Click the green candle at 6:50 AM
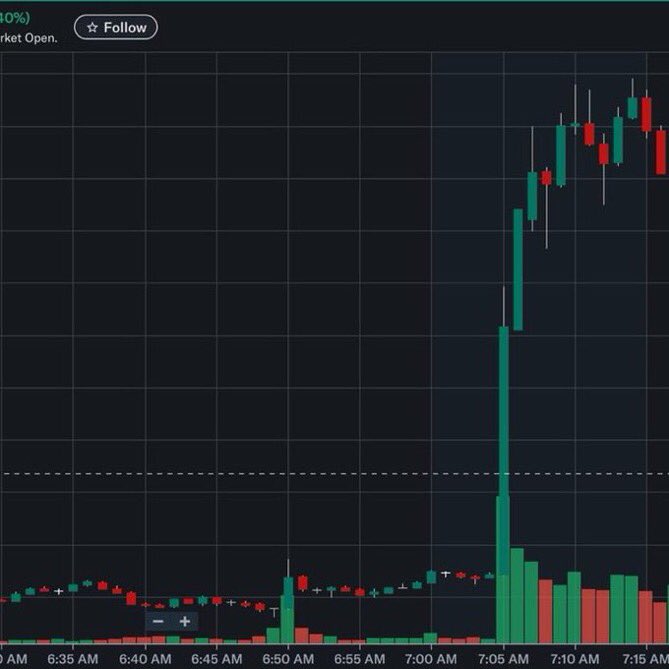The width and height of the screenshot is (669, 669). pos(288,592)
